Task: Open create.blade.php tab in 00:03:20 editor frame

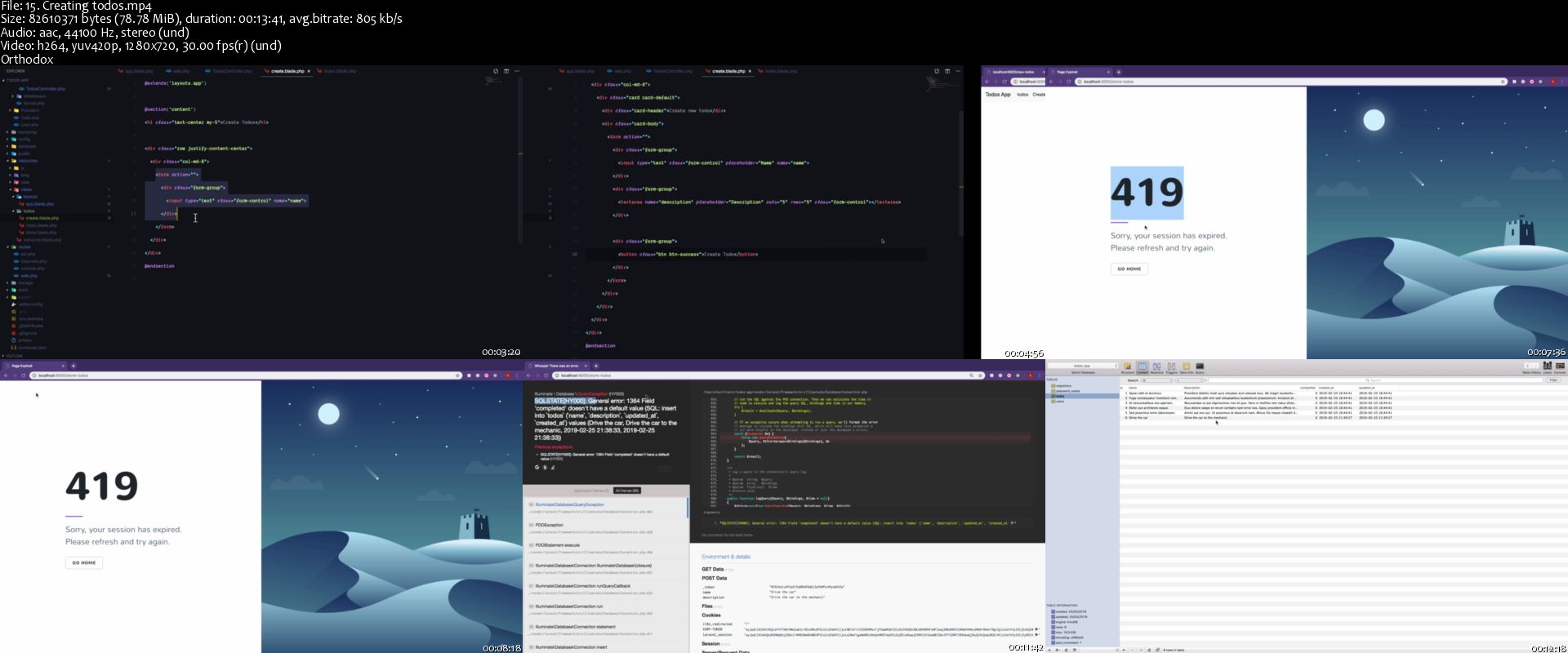Action: pyautogui.click(x=286, y=71)
